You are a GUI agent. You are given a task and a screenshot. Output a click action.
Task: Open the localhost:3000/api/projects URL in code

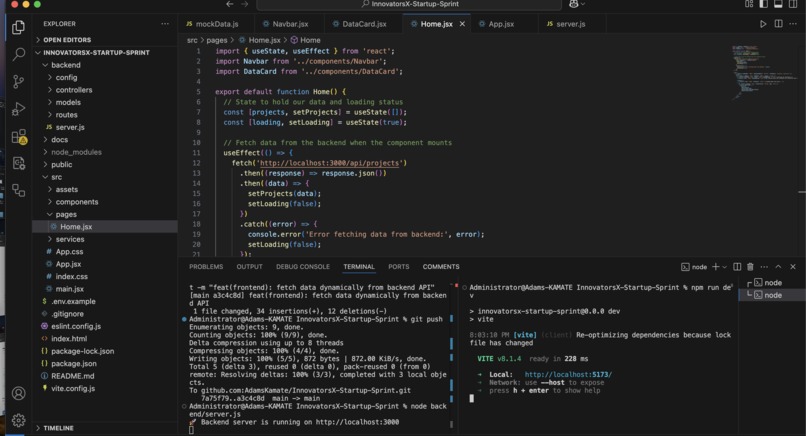329,163
